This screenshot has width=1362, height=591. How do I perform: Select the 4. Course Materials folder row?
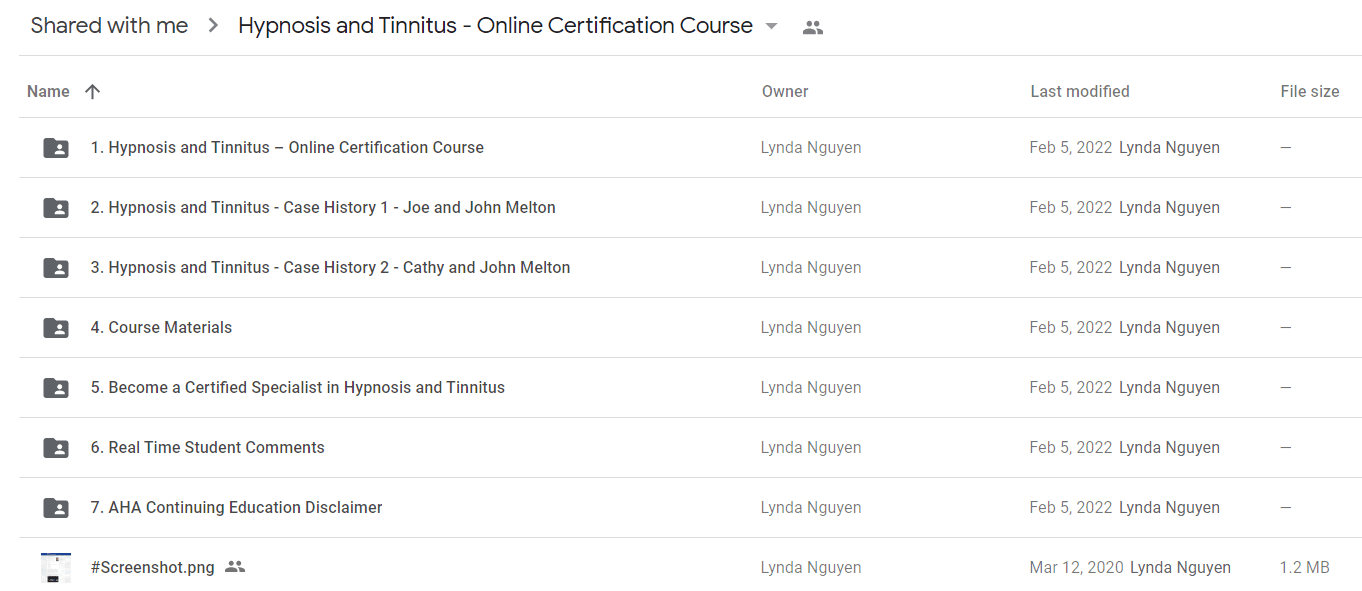[x=690, y=328]
